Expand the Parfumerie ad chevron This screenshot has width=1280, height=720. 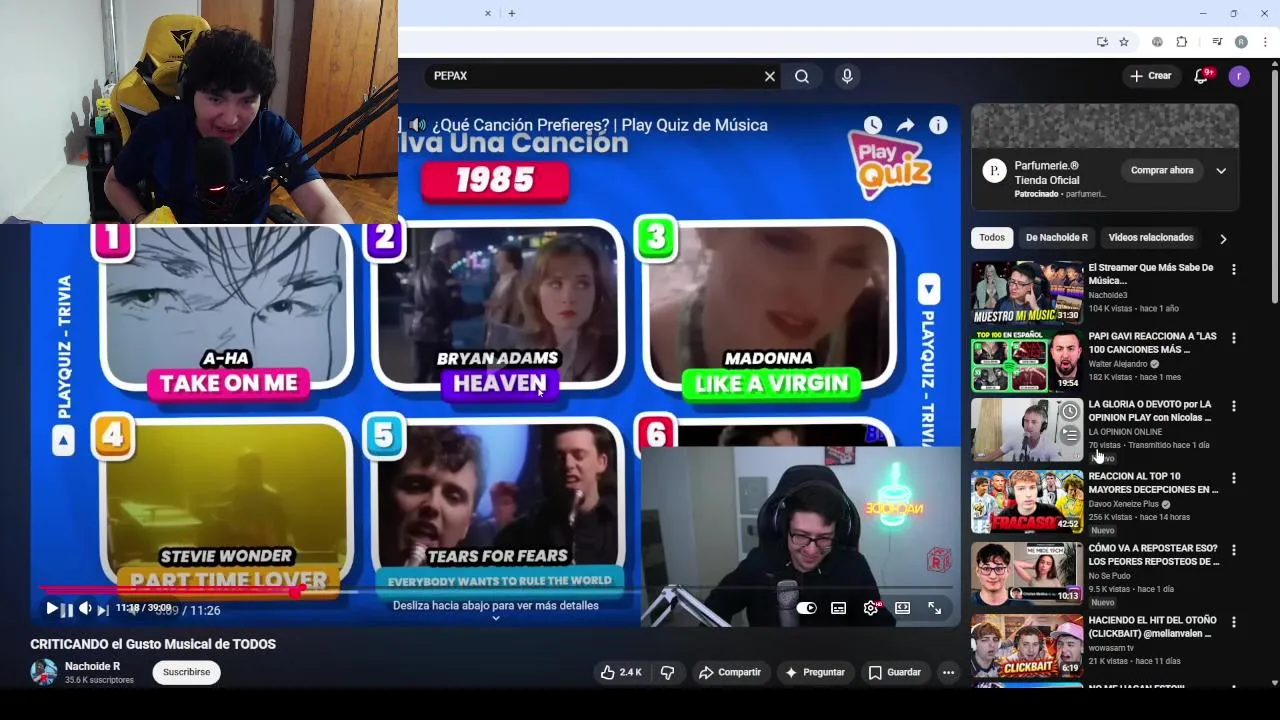[1221, 170]
